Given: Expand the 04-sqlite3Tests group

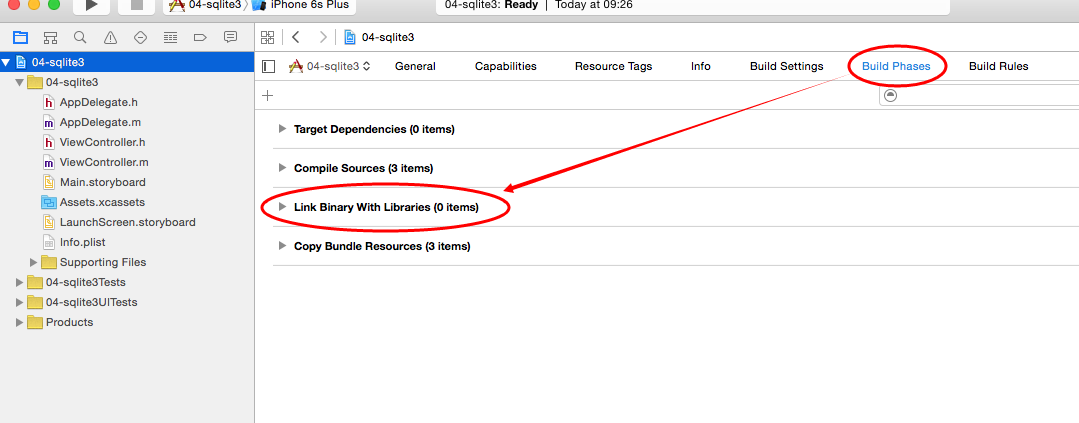Looking at the screenshot, I should tap(19, 282).
